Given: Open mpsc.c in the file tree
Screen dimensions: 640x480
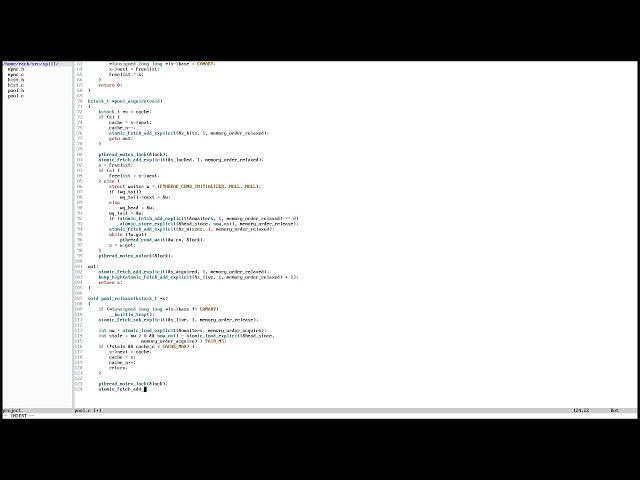Looking at the screenshot, I should [16, 75].
